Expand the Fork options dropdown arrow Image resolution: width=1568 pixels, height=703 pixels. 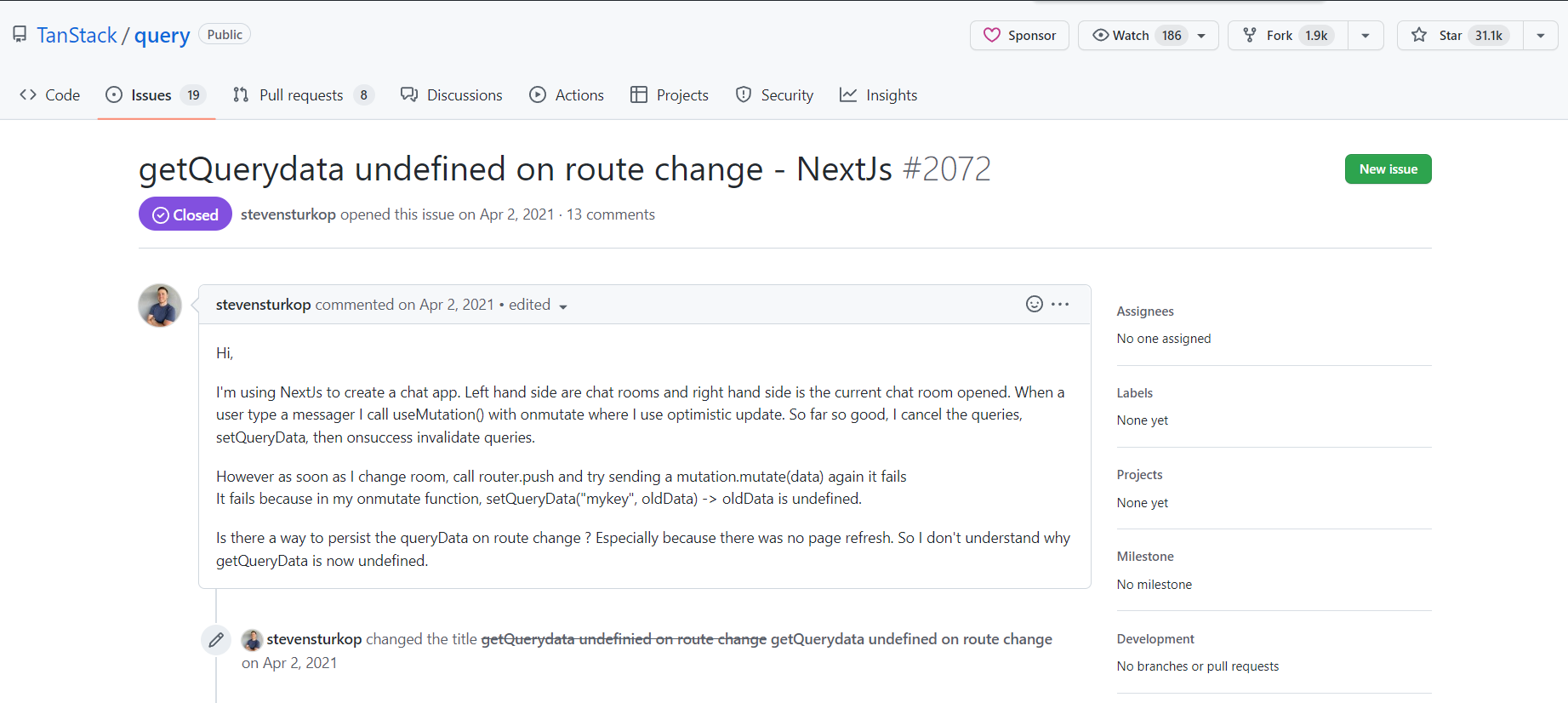point(1366,35)
